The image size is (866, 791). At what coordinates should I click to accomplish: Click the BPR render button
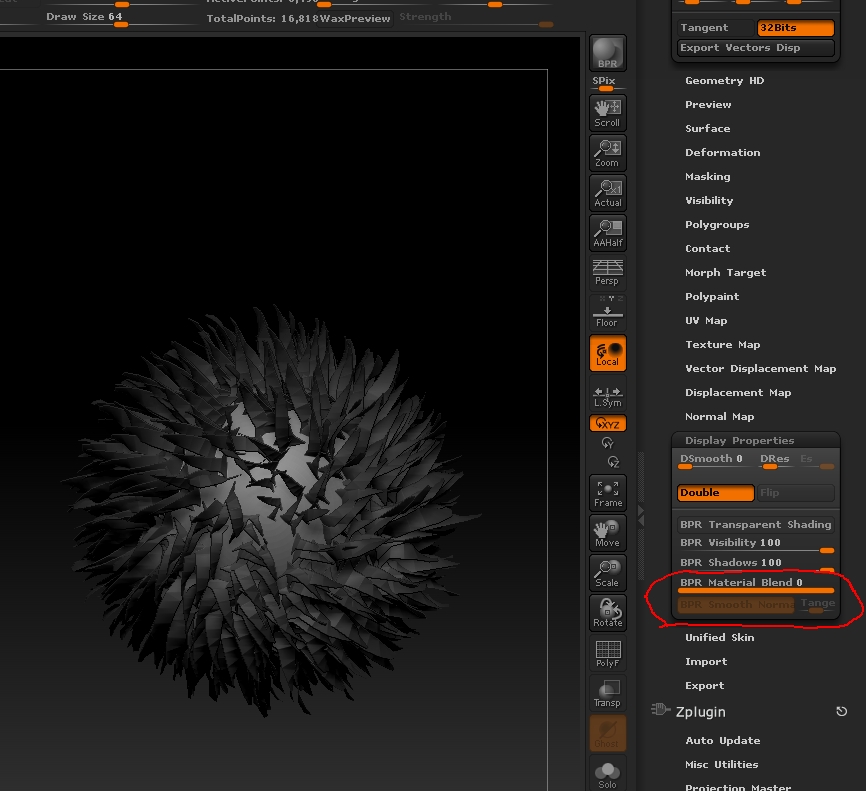tap(608, 53)
